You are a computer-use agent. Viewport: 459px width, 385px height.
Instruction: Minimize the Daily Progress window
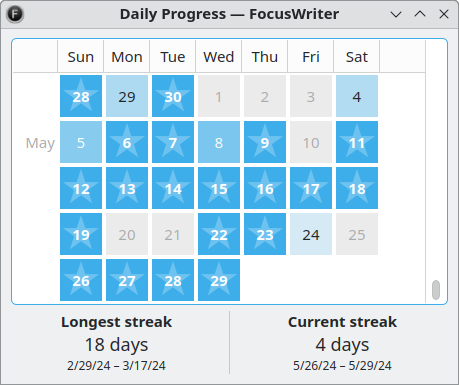396,14
